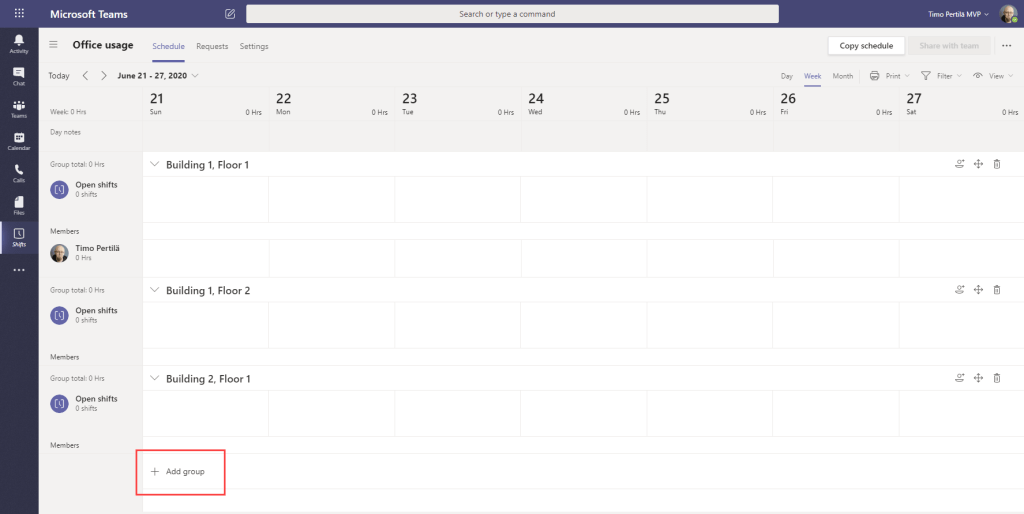Image resolution: width=1024 pixels, height=514 pixels.
Task: Collapse the Building 2, Floor 1 group
Action: tap(155, 378)
